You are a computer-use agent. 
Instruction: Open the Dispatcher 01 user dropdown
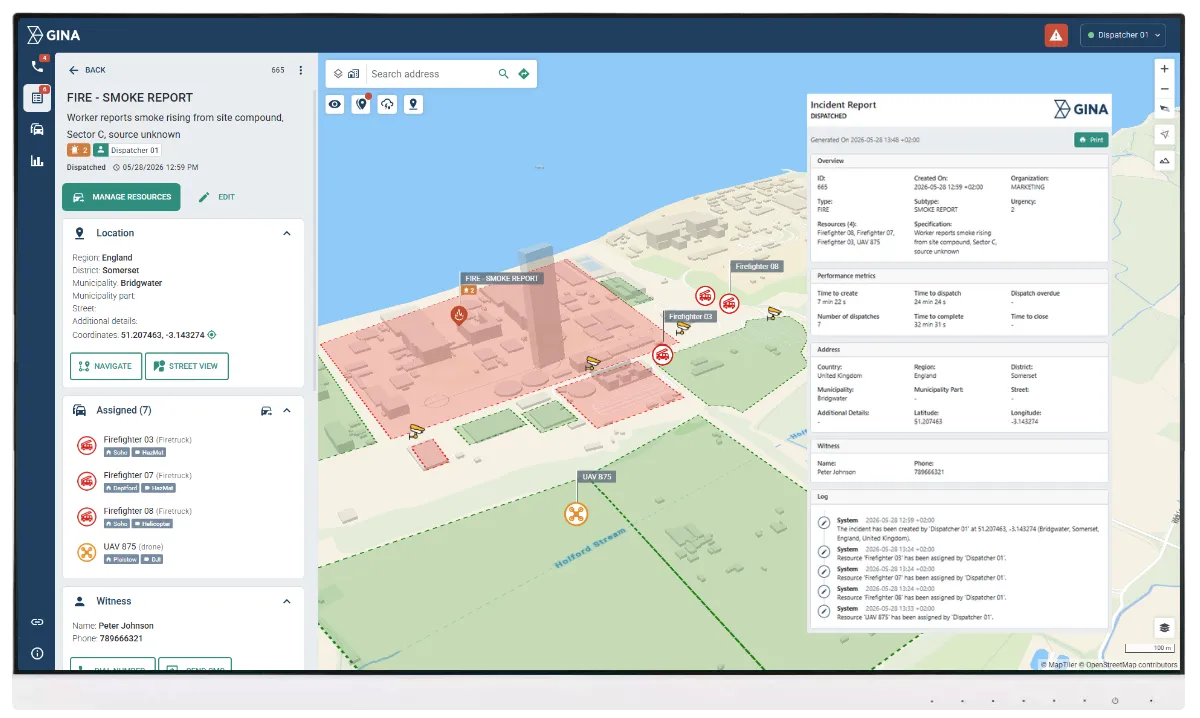tap(1123, 35)
